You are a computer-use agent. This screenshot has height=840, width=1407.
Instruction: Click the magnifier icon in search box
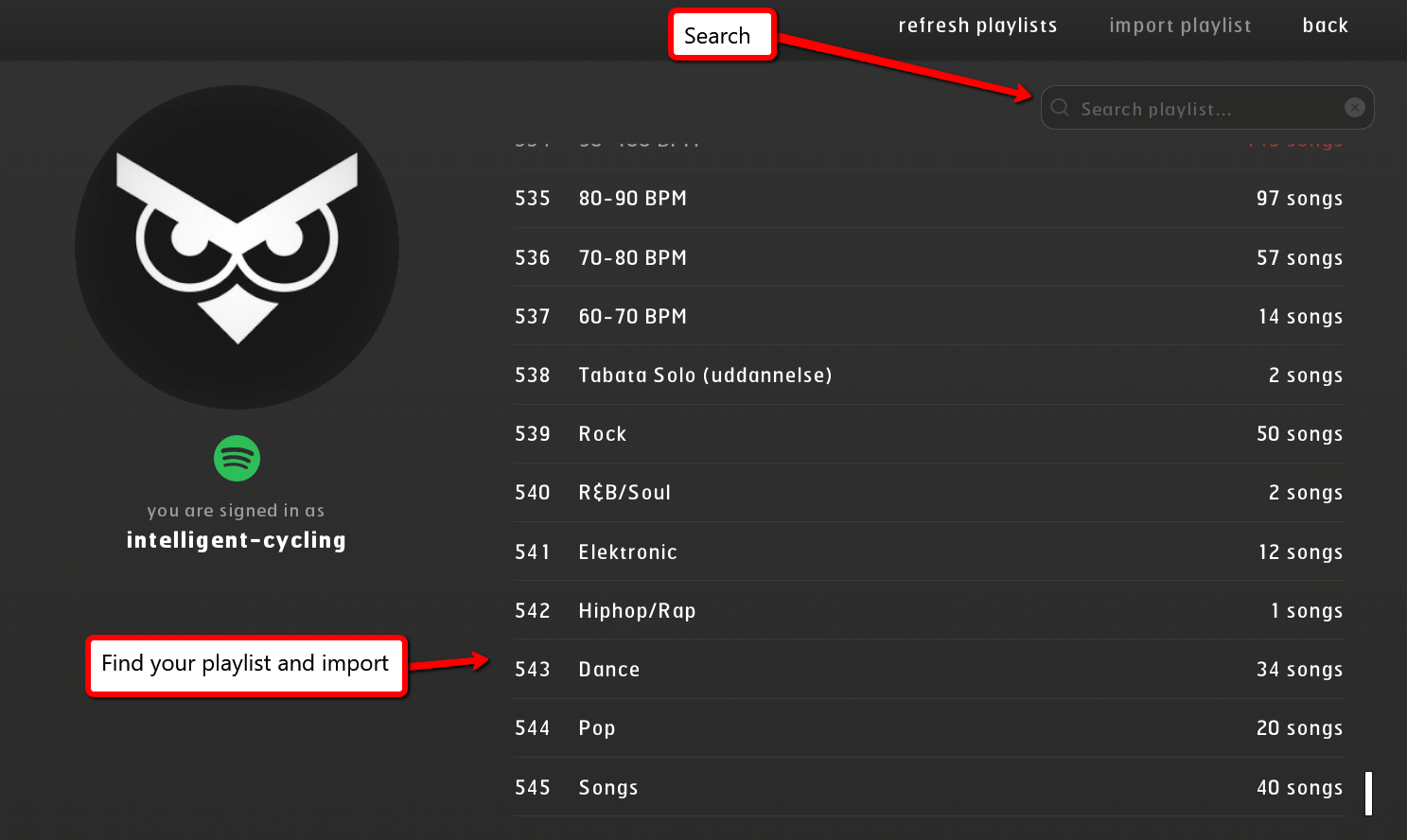click(1061, 108)
